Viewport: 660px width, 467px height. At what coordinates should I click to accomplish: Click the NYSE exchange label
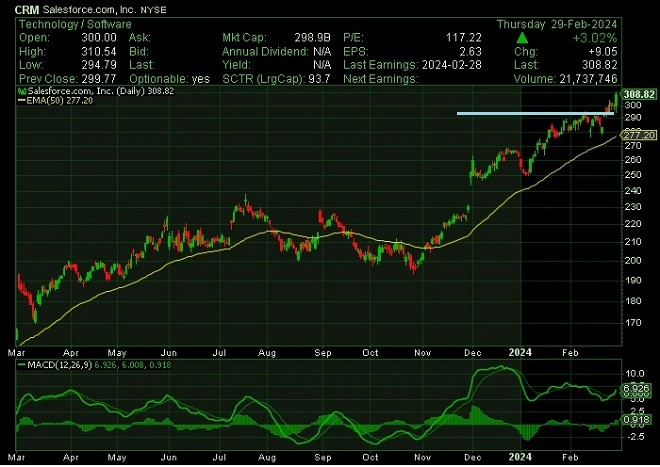point(153,10)
